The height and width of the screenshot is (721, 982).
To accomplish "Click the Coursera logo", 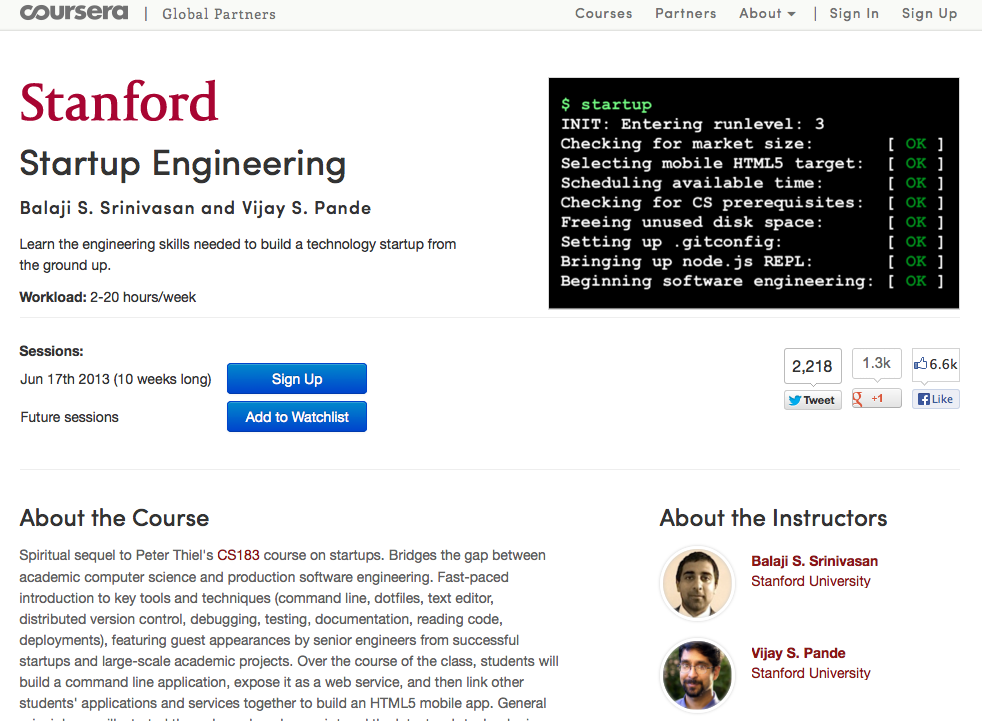I will pyautogui.click(x=74, y=13).
